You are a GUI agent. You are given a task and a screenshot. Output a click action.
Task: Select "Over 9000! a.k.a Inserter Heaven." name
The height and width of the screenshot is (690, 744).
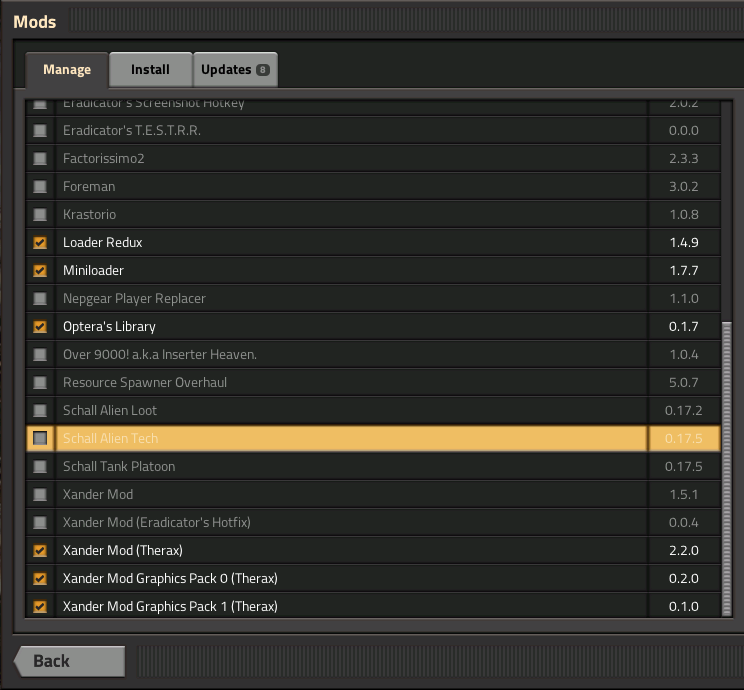[160, 354]
